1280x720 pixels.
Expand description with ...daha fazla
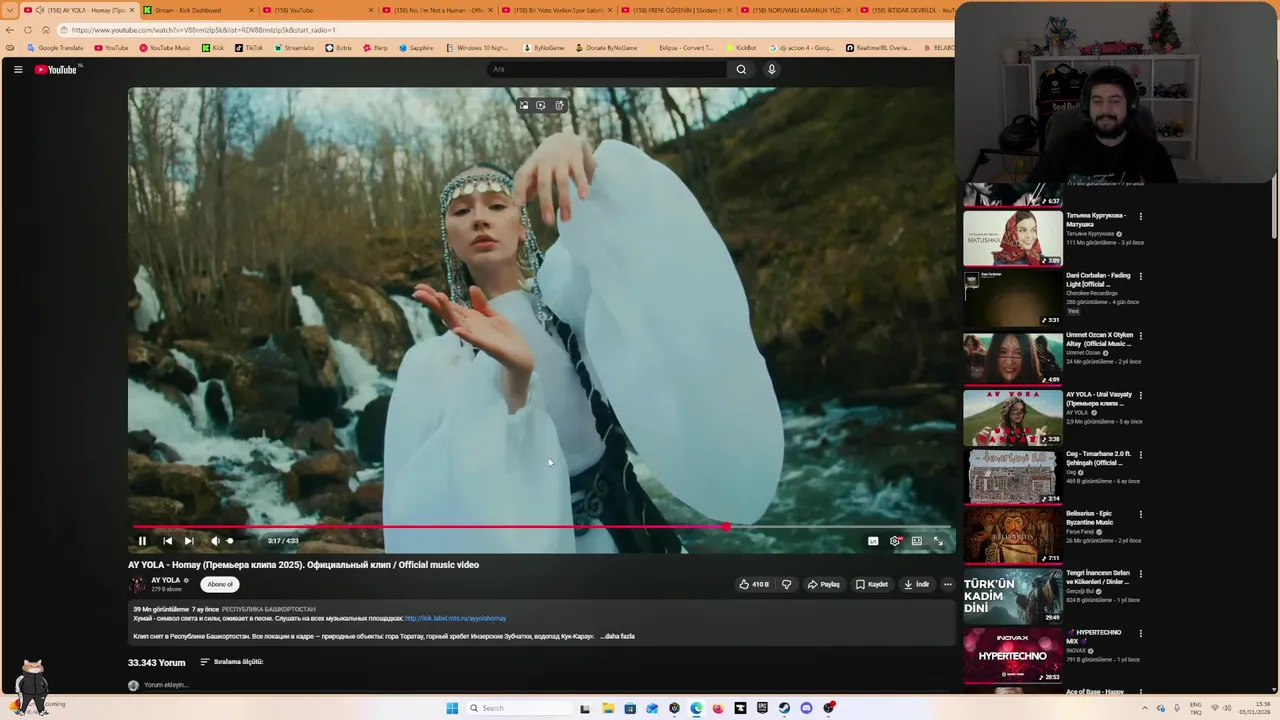(618, 636)
